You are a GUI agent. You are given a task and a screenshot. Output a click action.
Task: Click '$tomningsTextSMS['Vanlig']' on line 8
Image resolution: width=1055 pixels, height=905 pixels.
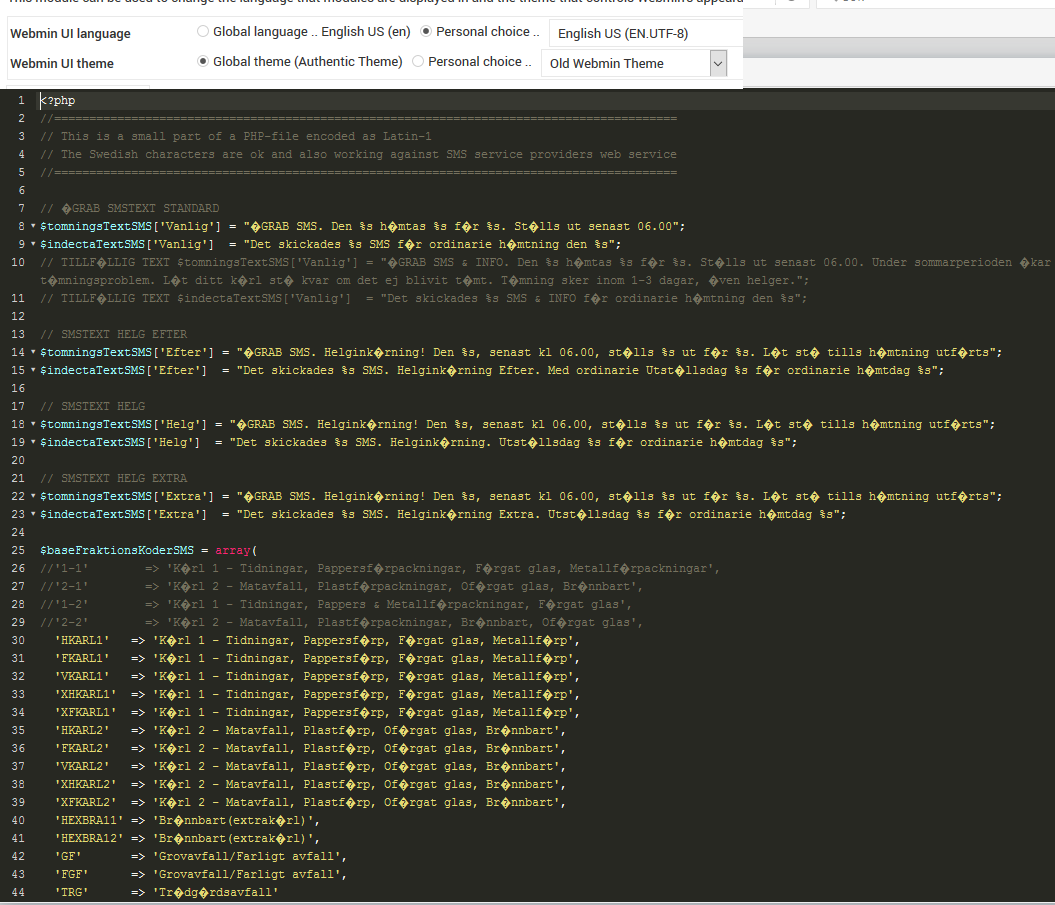tap(131, 226)
